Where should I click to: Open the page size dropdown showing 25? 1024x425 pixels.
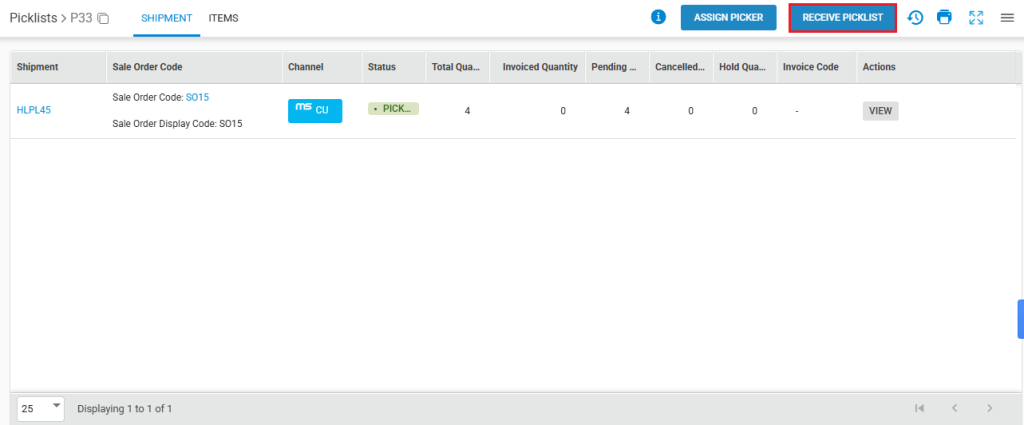coord(41,409)
